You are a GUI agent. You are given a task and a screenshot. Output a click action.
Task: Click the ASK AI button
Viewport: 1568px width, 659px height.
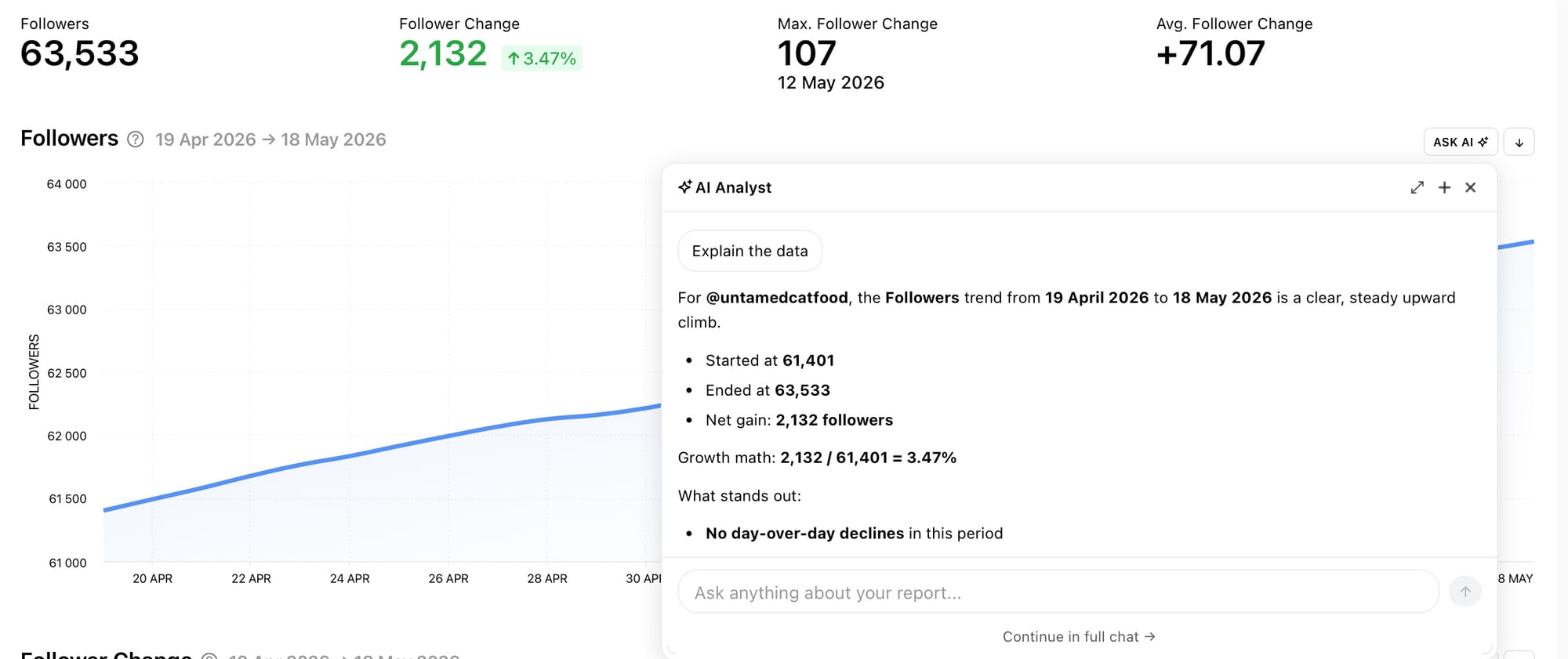click(x=1460, y=142)
